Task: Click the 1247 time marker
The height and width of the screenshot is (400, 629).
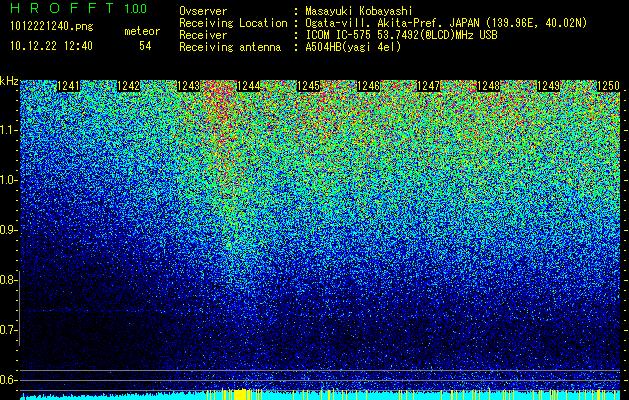Action: [x=428, y=86]
